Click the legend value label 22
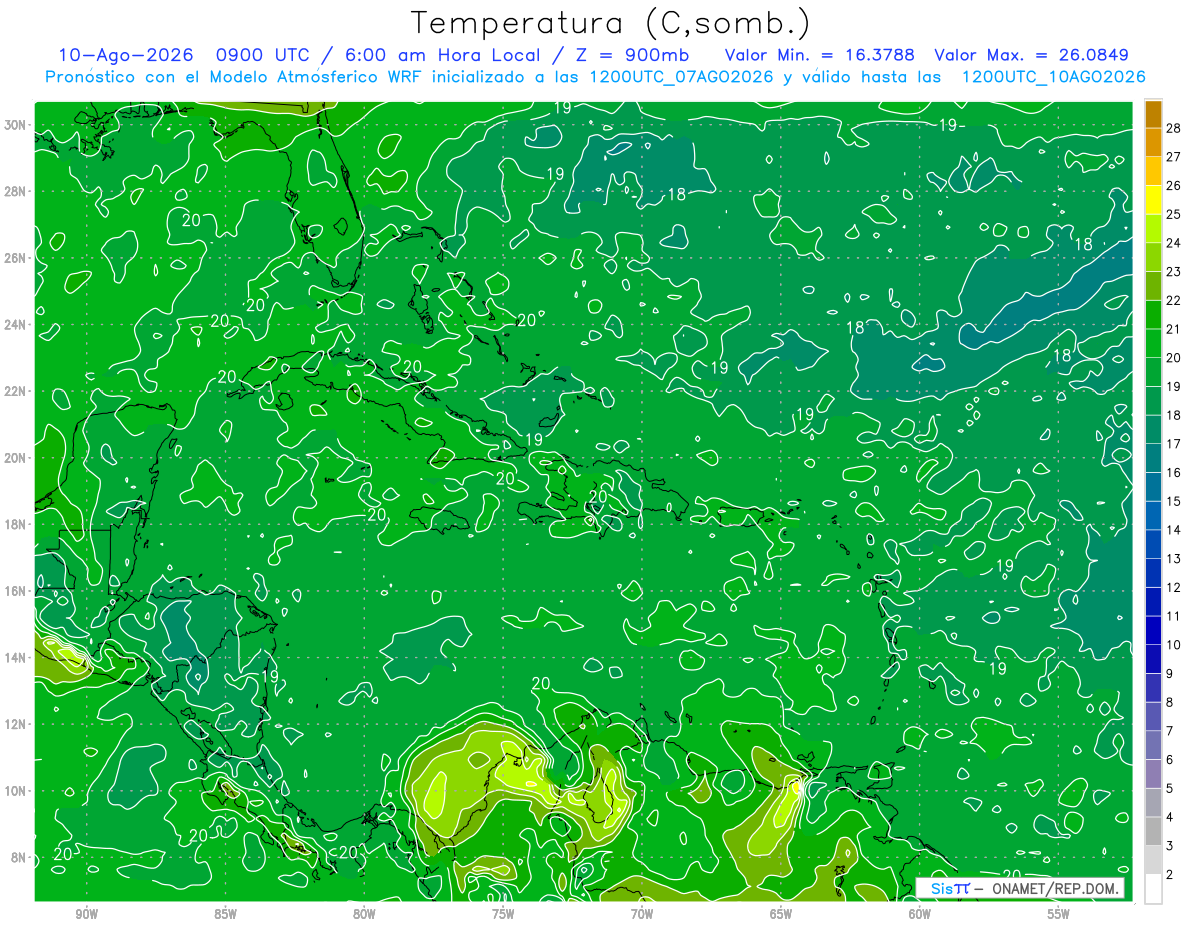The height and width of the screenshot is (927, 1200). (1173, 300)
